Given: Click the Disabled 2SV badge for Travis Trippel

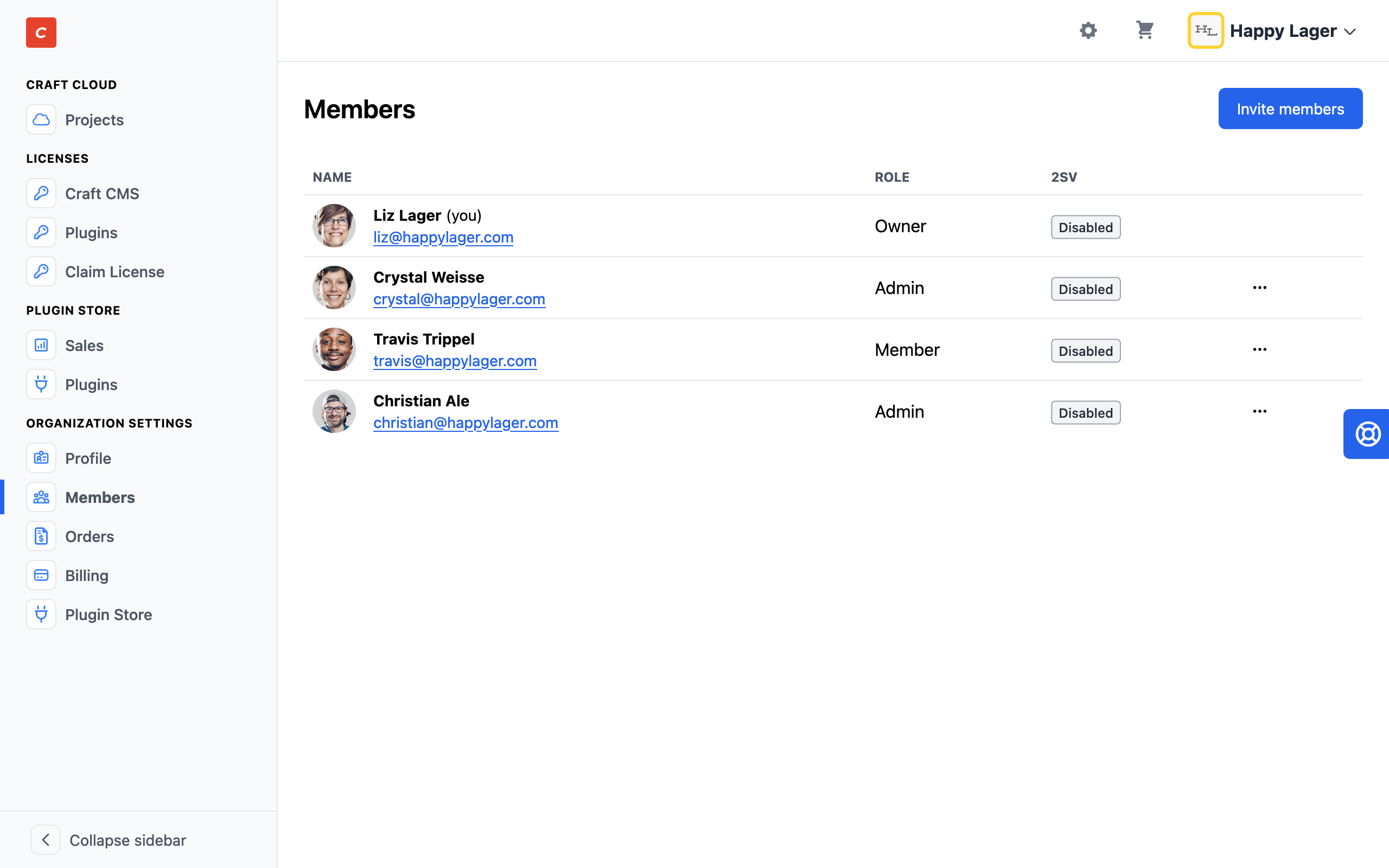Looking at the screenshot, I should (x=1085, y=351).
